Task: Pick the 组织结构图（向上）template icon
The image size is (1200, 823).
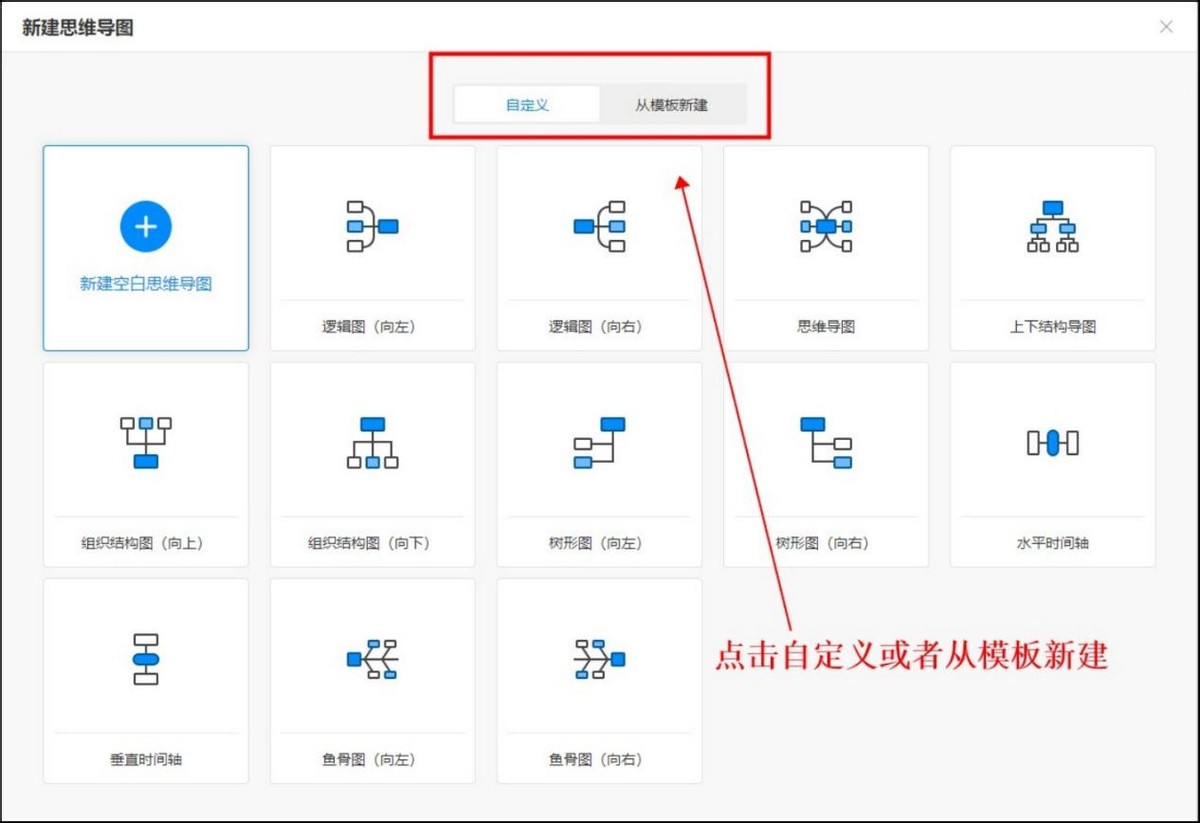Action: click(146, 443)
